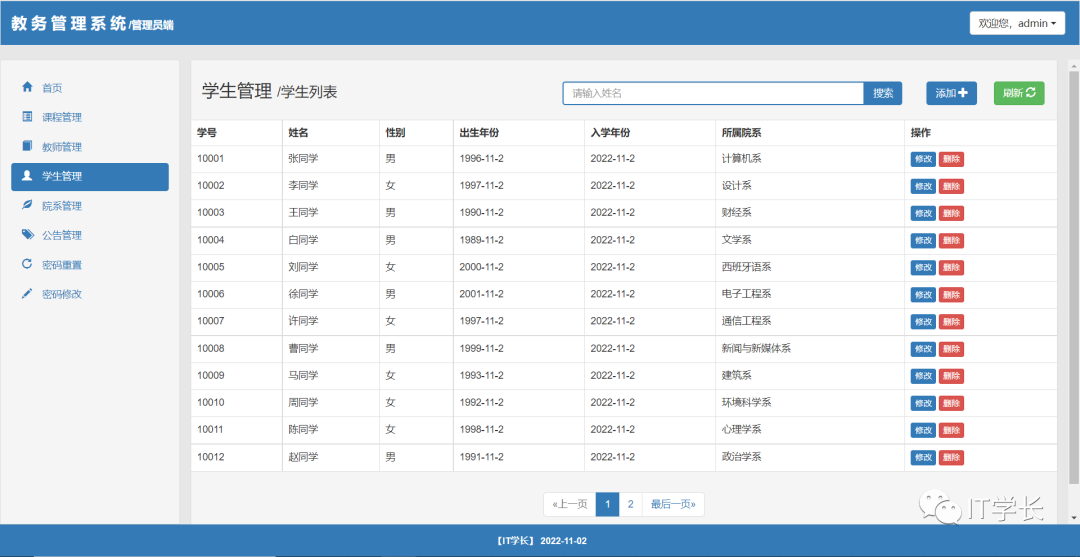This screenshot has width=1080, height=557.
Task: Click 修改 for student 10009
Action: tap(923, 376)
